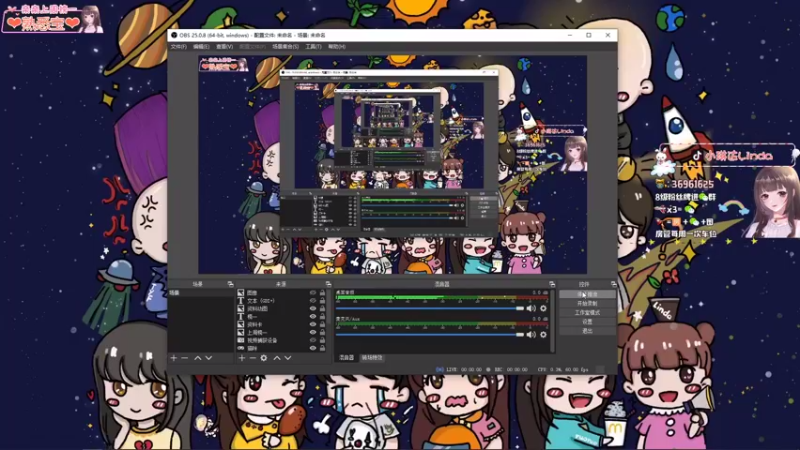
Task: Click the image icon of 资料卡 source
Action: (x=241, y=324)
